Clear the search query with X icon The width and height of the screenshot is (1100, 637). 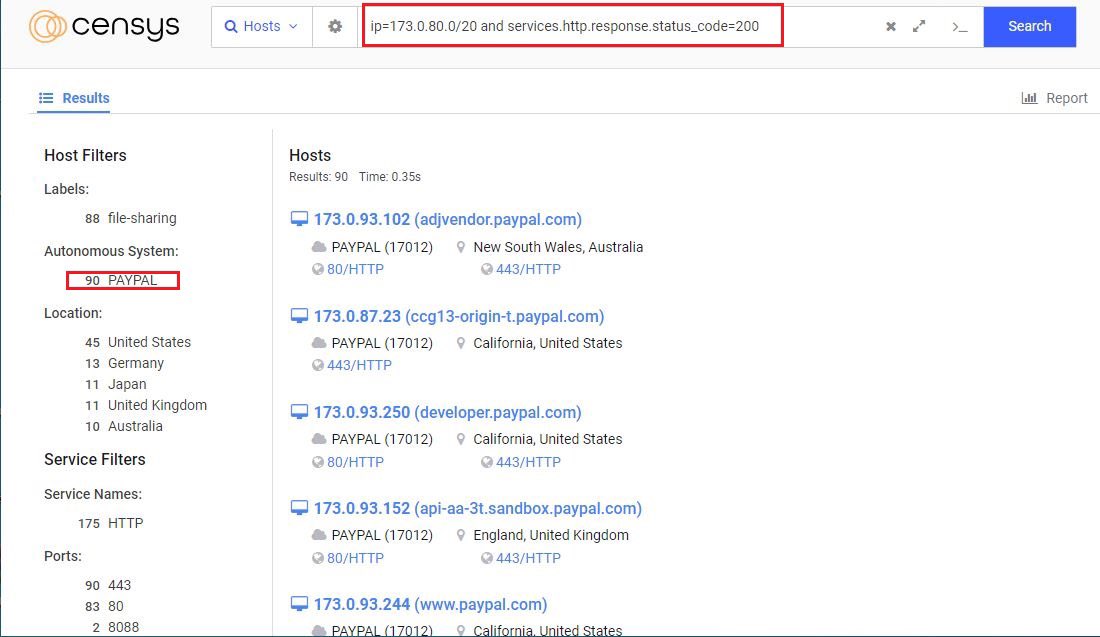tap(891, 27)
